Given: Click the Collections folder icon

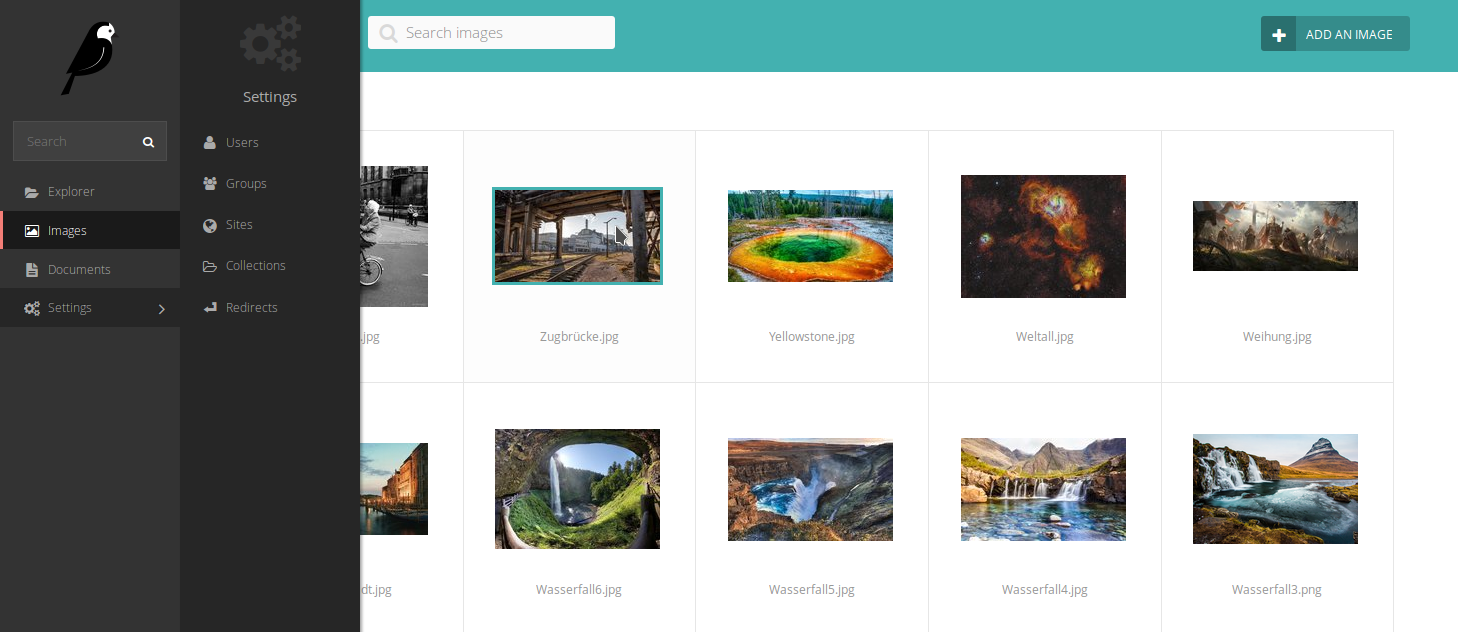Looking at the screenshot, I should (210, 266).
